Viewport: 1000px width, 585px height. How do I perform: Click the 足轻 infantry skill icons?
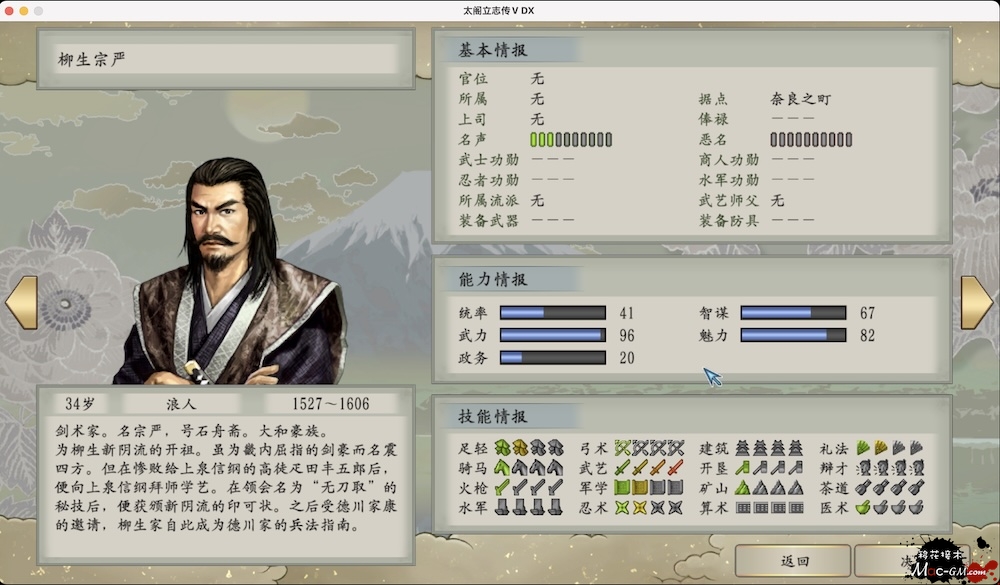[x=529, y=448]
